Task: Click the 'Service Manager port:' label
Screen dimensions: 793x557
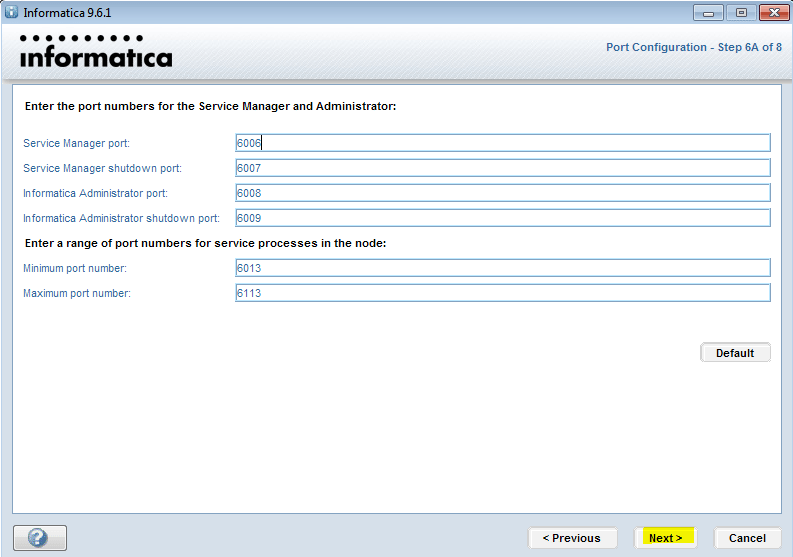Action: 76,143
